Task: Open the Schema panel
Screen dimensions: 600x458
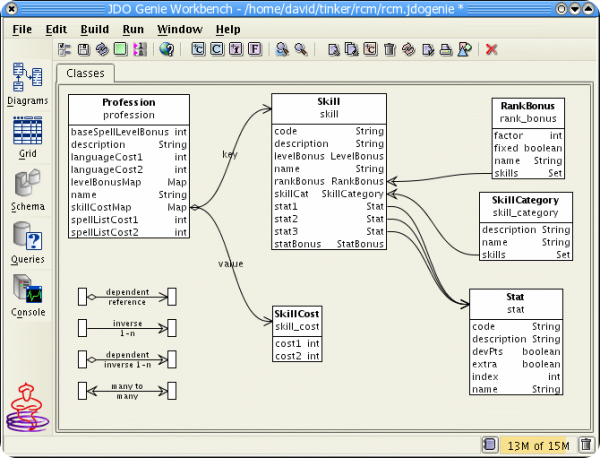Action: tap(27, 188)
